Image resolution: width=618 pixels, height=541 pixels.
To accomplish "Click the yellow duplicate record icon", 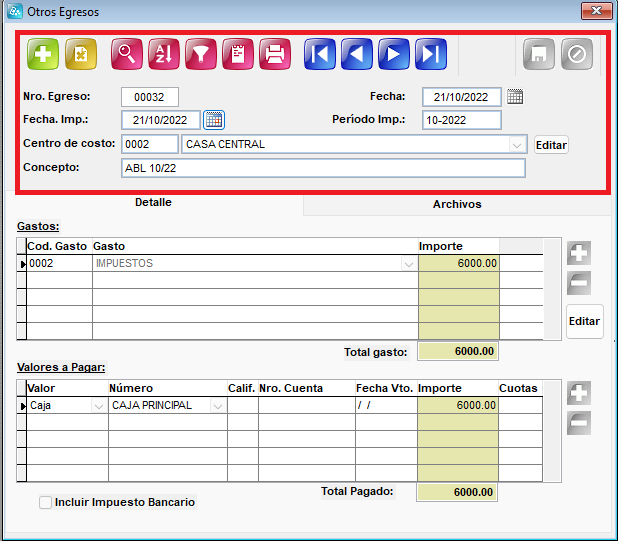I will [x=81, y=54].
